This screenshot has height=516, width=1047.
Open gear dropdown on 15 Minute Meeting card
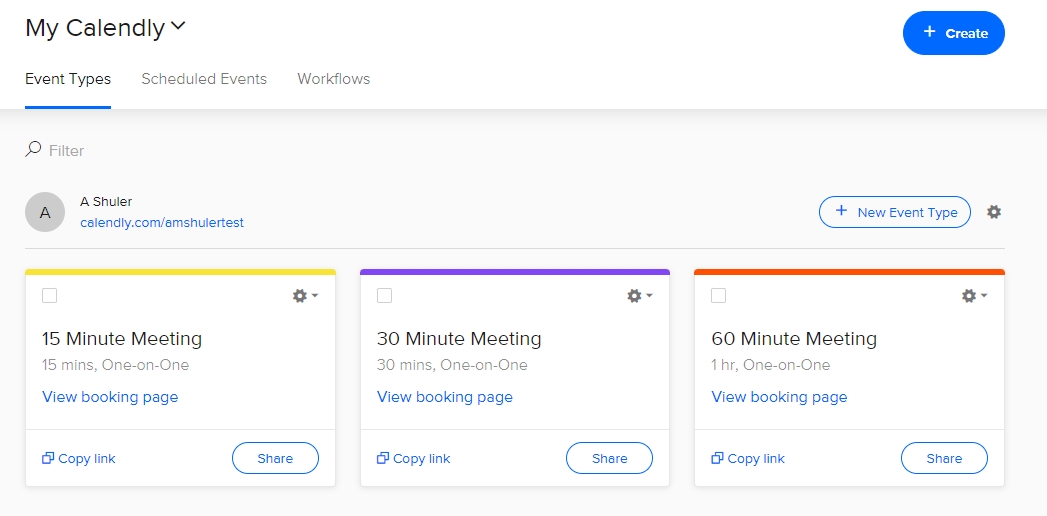tap(305, 296)
